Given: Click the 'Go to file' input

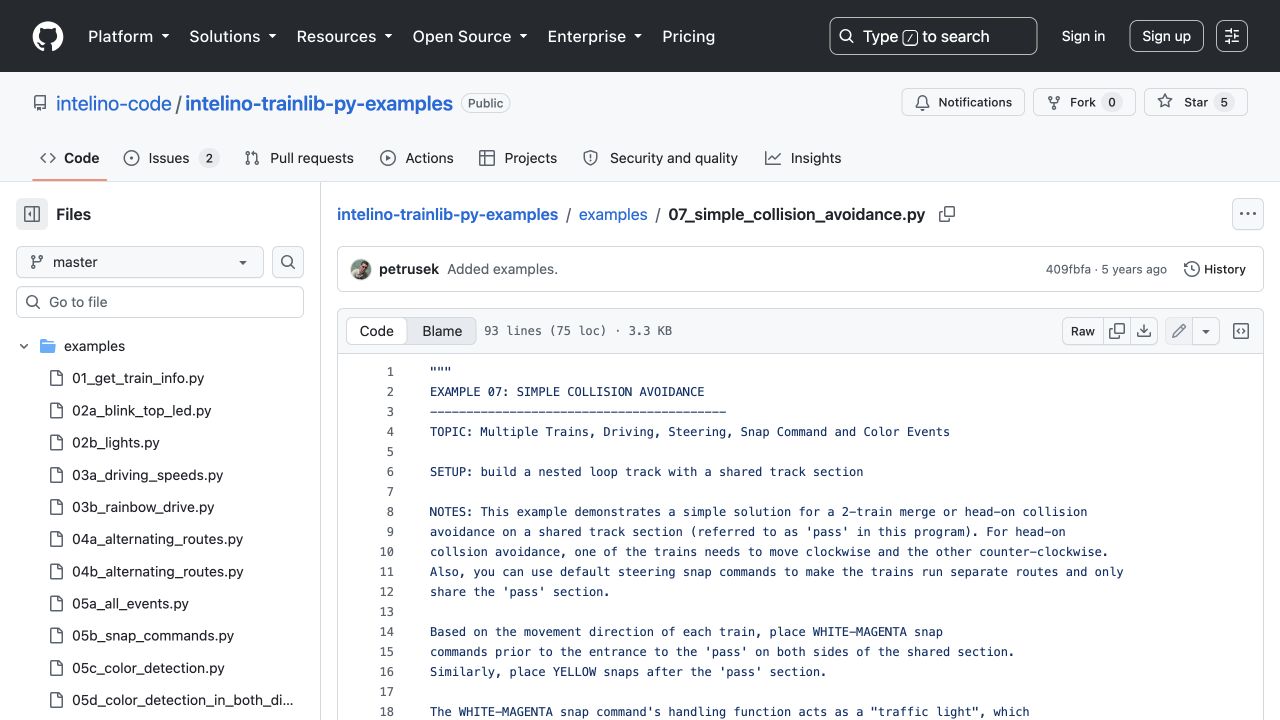Looking at the screenshot, I should pos(160,302).
